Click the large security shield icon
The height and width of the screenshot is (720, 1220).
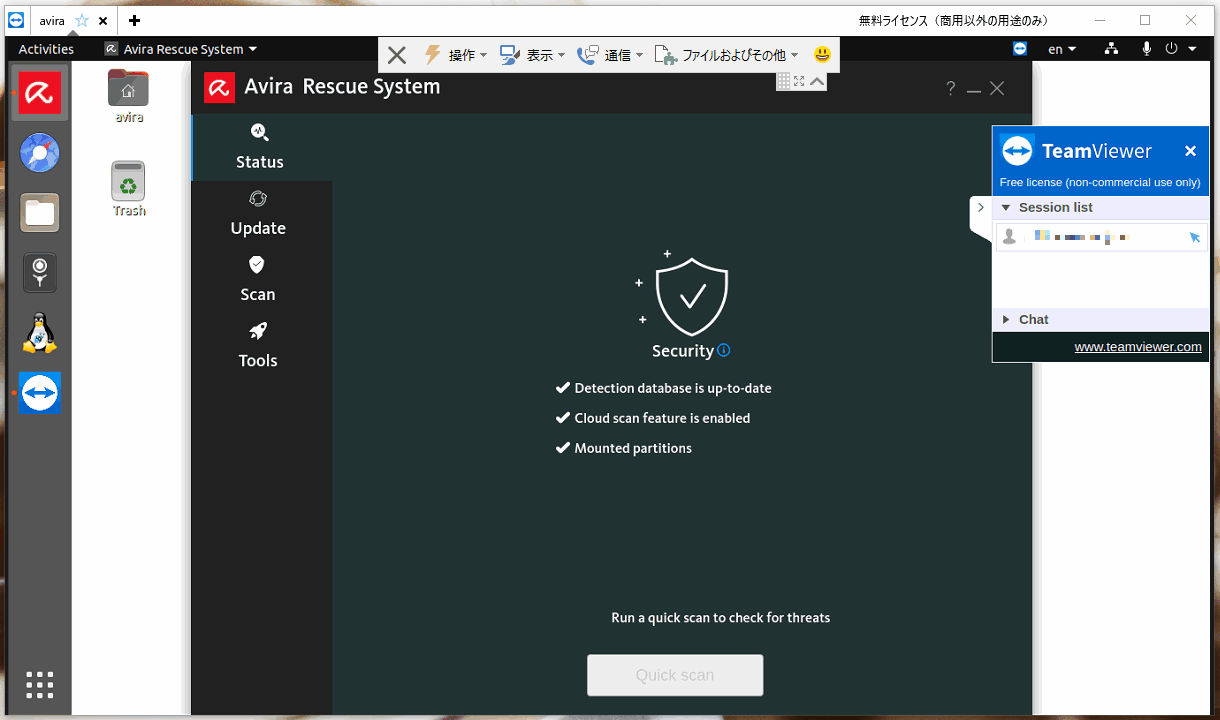[x=692, y=295]
